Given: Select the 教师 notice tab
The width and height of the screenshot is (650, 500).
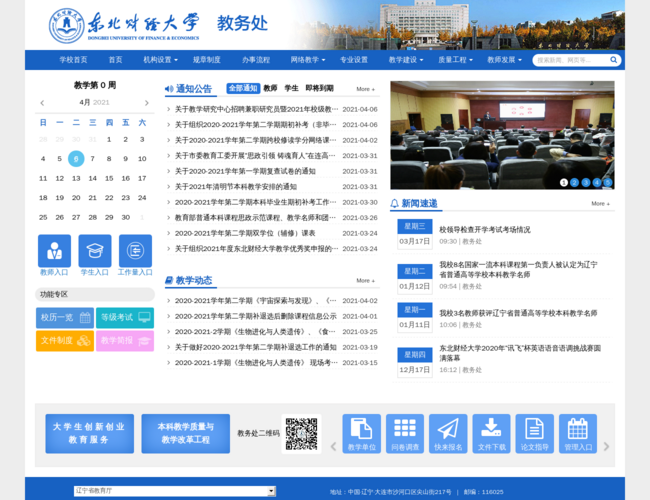Looking at the screenshot, I should 270,88.
